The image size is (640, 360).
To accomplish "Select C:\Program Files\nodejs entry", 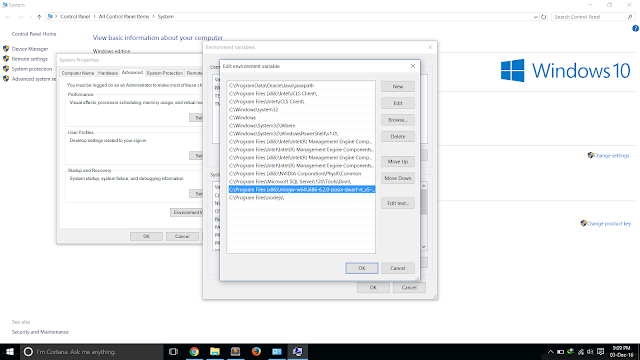I will click(x=301, y=198).
